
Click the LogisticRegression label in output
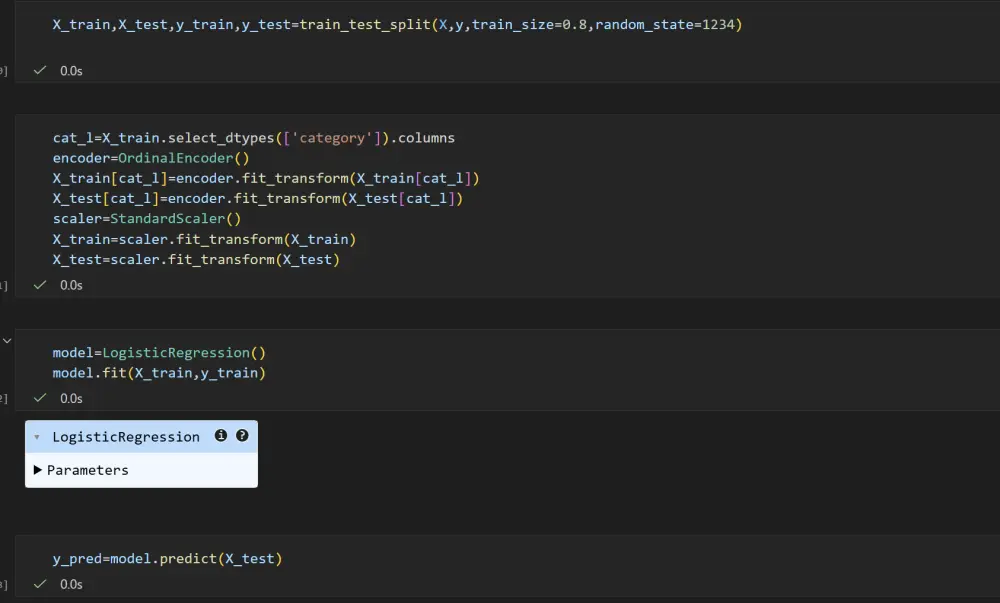click(x=126, y=437)
